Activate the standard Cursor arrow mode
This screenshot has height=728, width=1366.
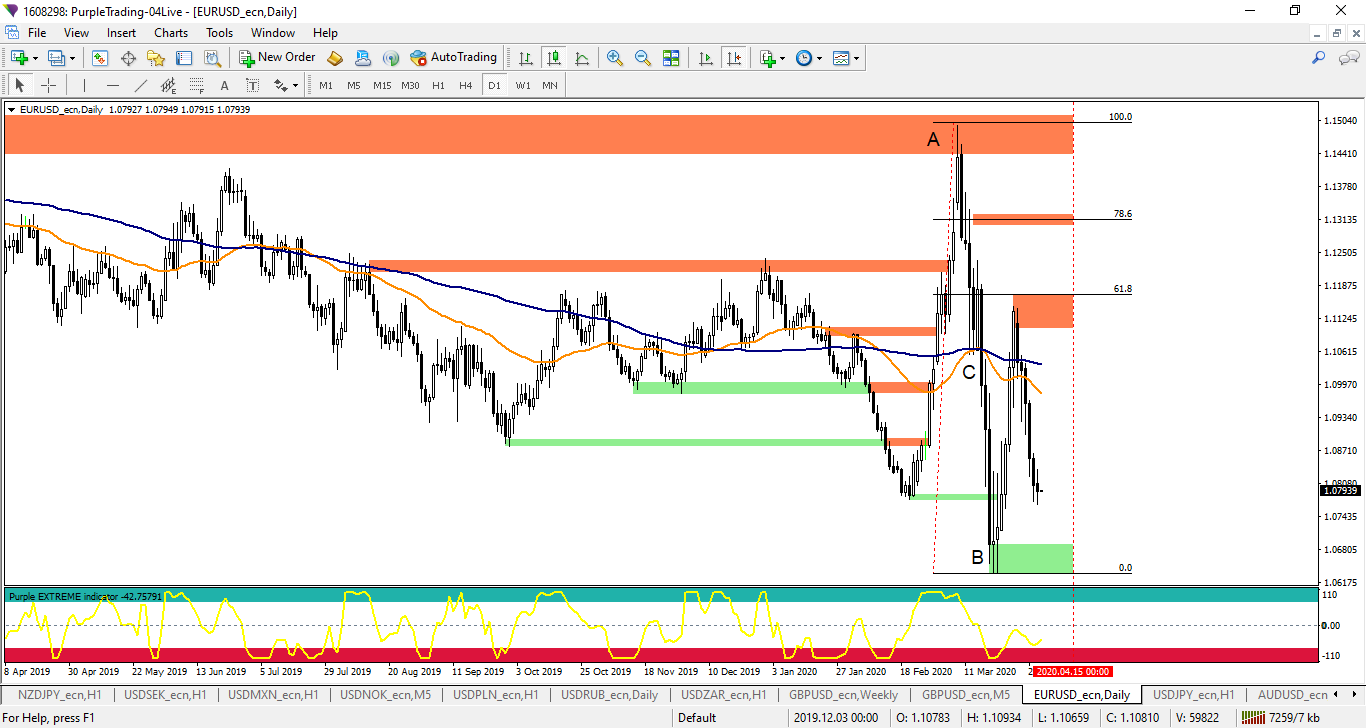pos(19,85)
